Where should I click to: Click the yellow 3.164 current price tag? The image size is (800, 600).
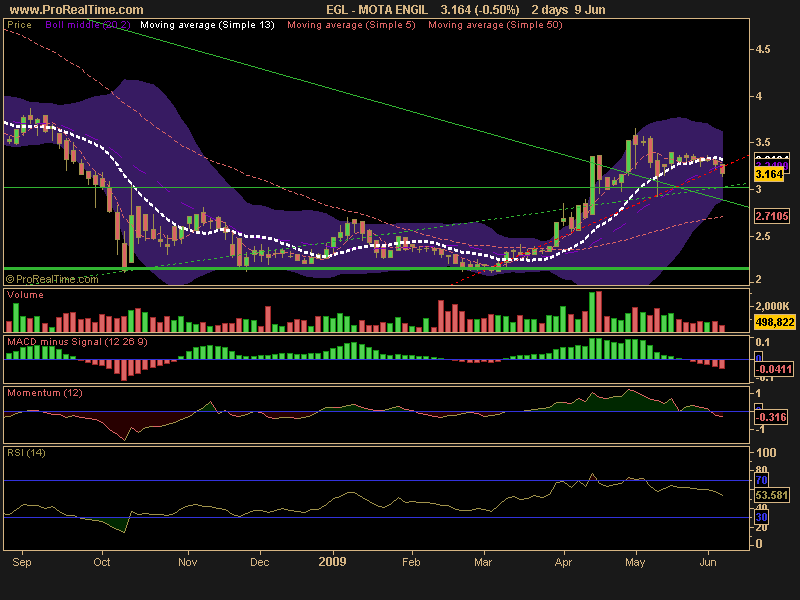[770, 174]
